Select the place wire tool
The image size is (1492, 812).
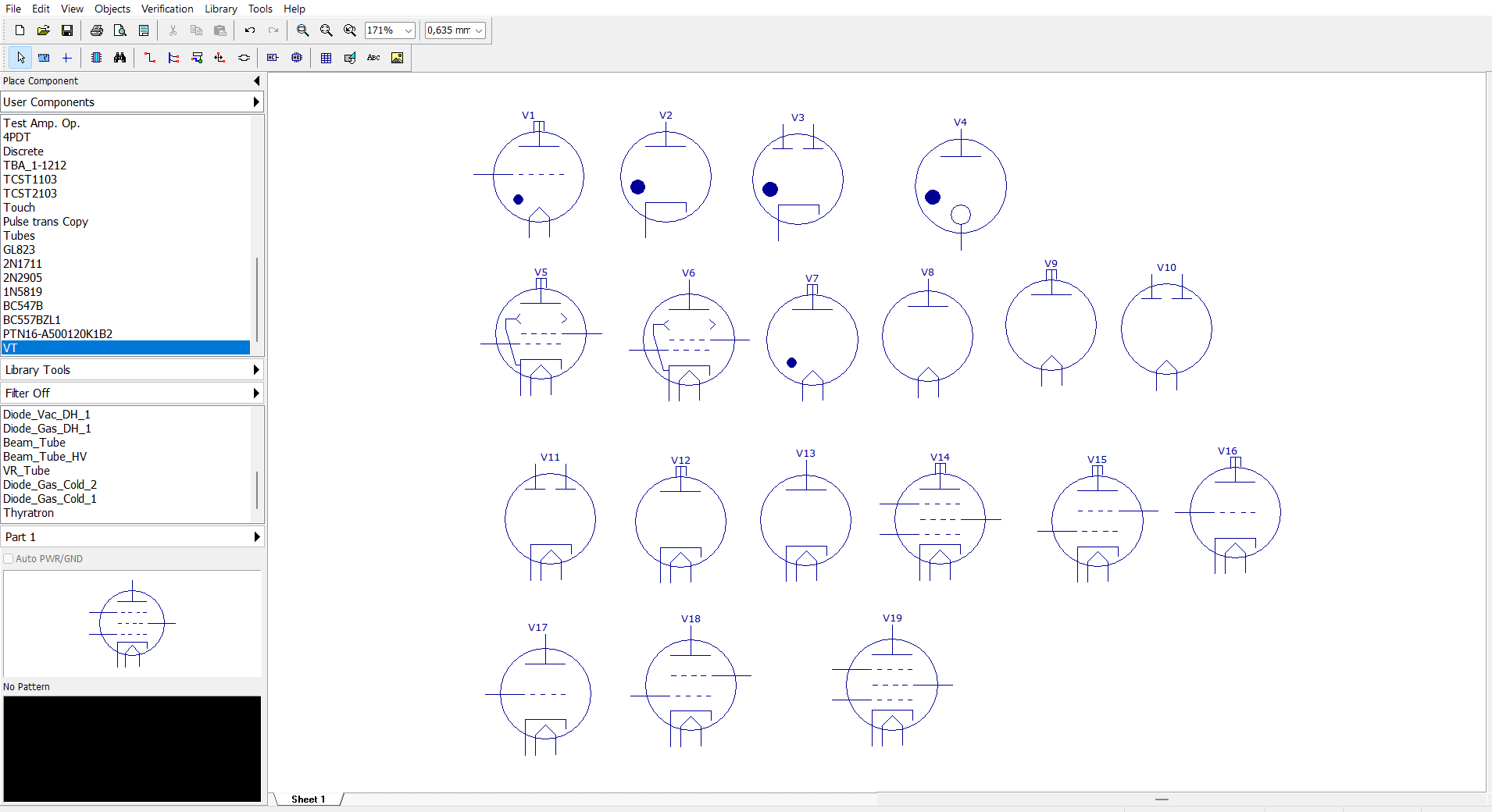[150, 58]
